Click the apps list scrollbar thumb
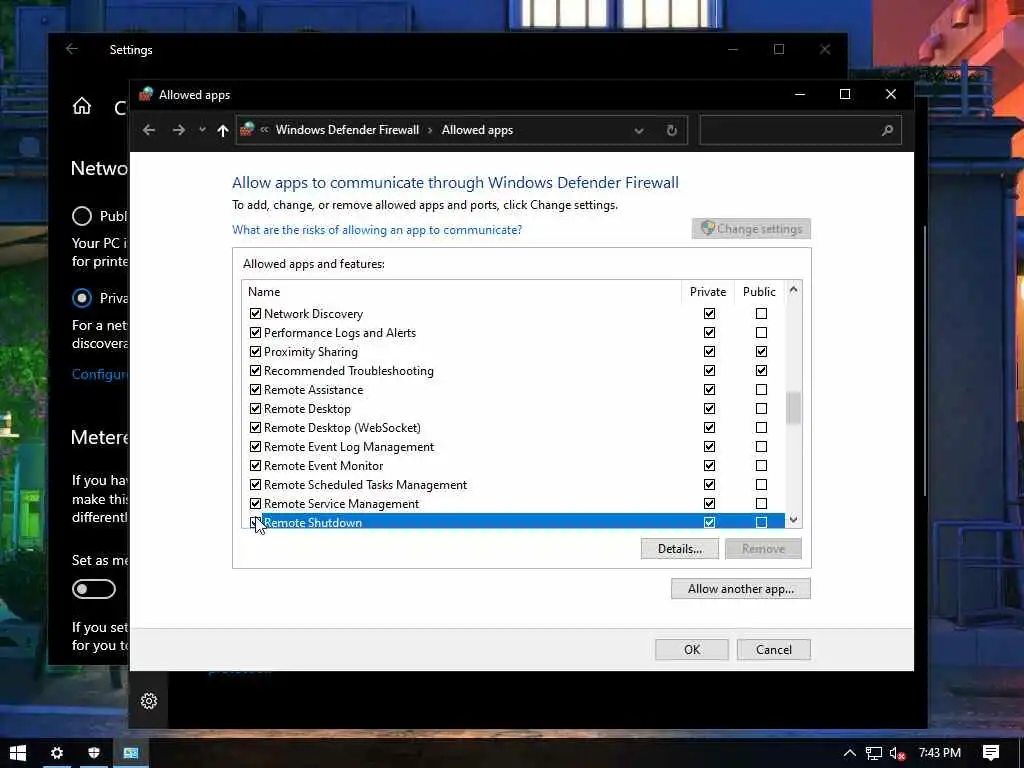Image resolution: width=1024 pixels, height=768 pixels. point(793,408)
